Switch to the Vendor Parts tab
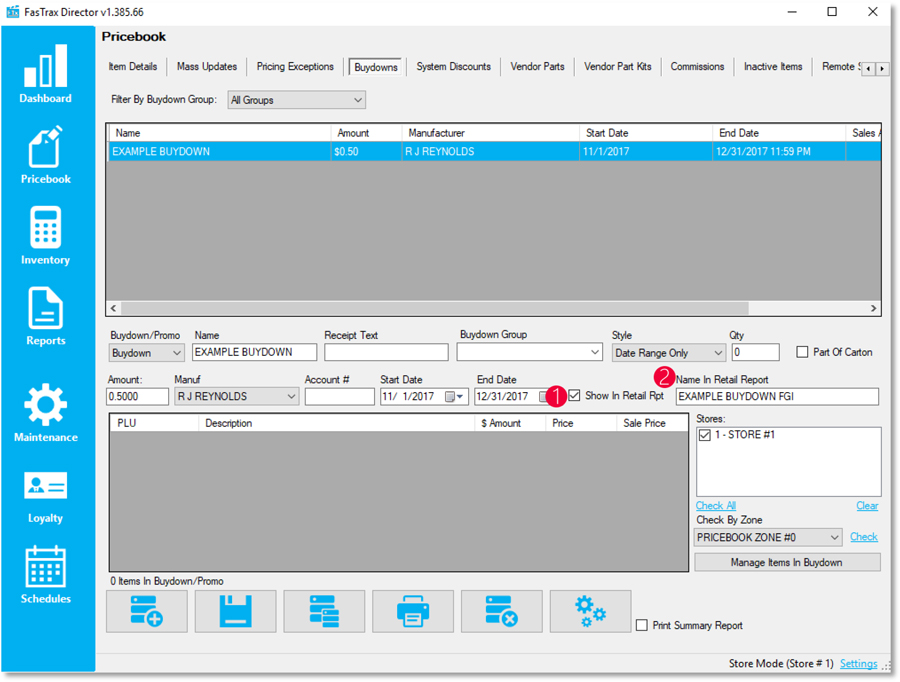The image size is (900, 682). [537, 67]
